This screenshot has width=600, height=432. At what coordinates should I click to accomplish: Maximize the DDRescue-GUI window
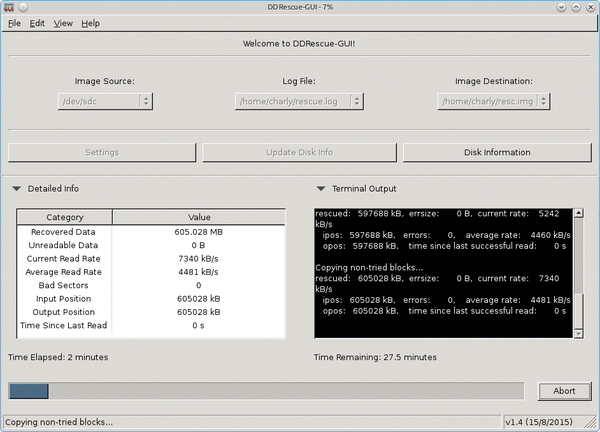[x=576, y=7]
